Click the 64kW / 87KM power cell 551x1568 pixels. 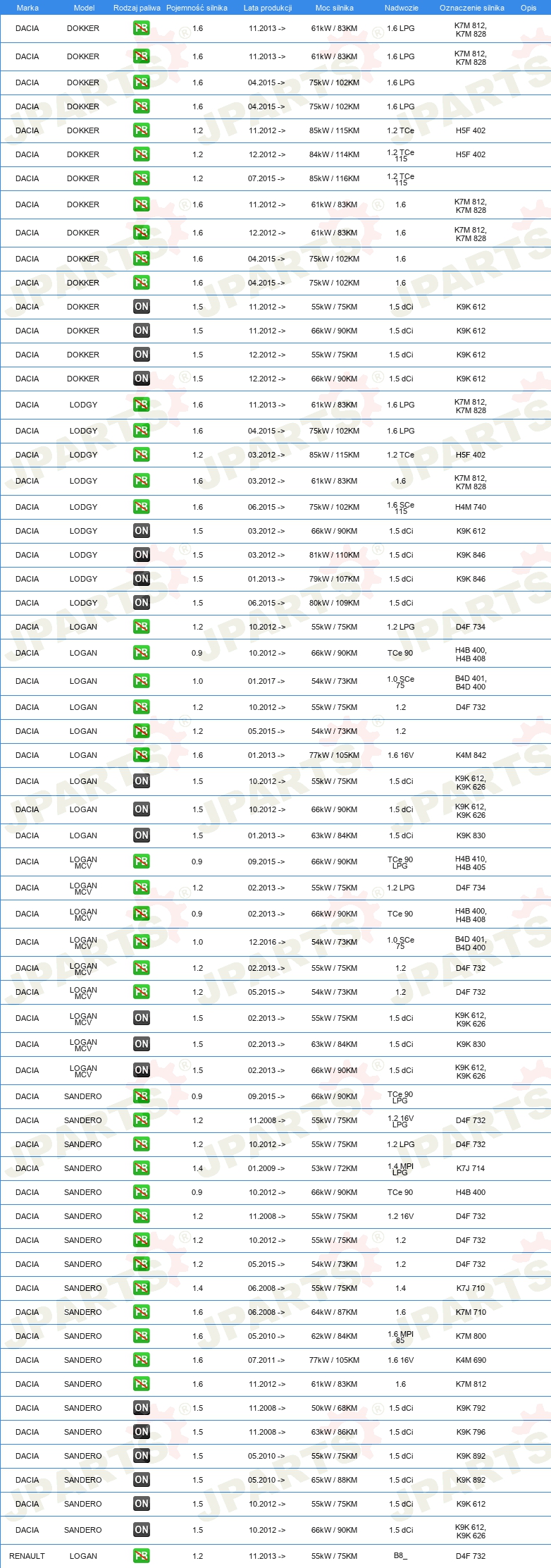tap(334, 1312)
